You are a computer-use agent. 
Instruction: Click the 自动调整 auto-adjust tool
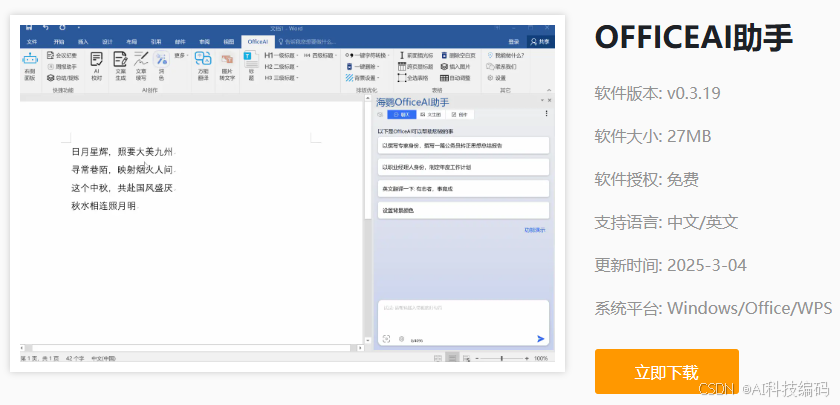(x=456, y=78)
